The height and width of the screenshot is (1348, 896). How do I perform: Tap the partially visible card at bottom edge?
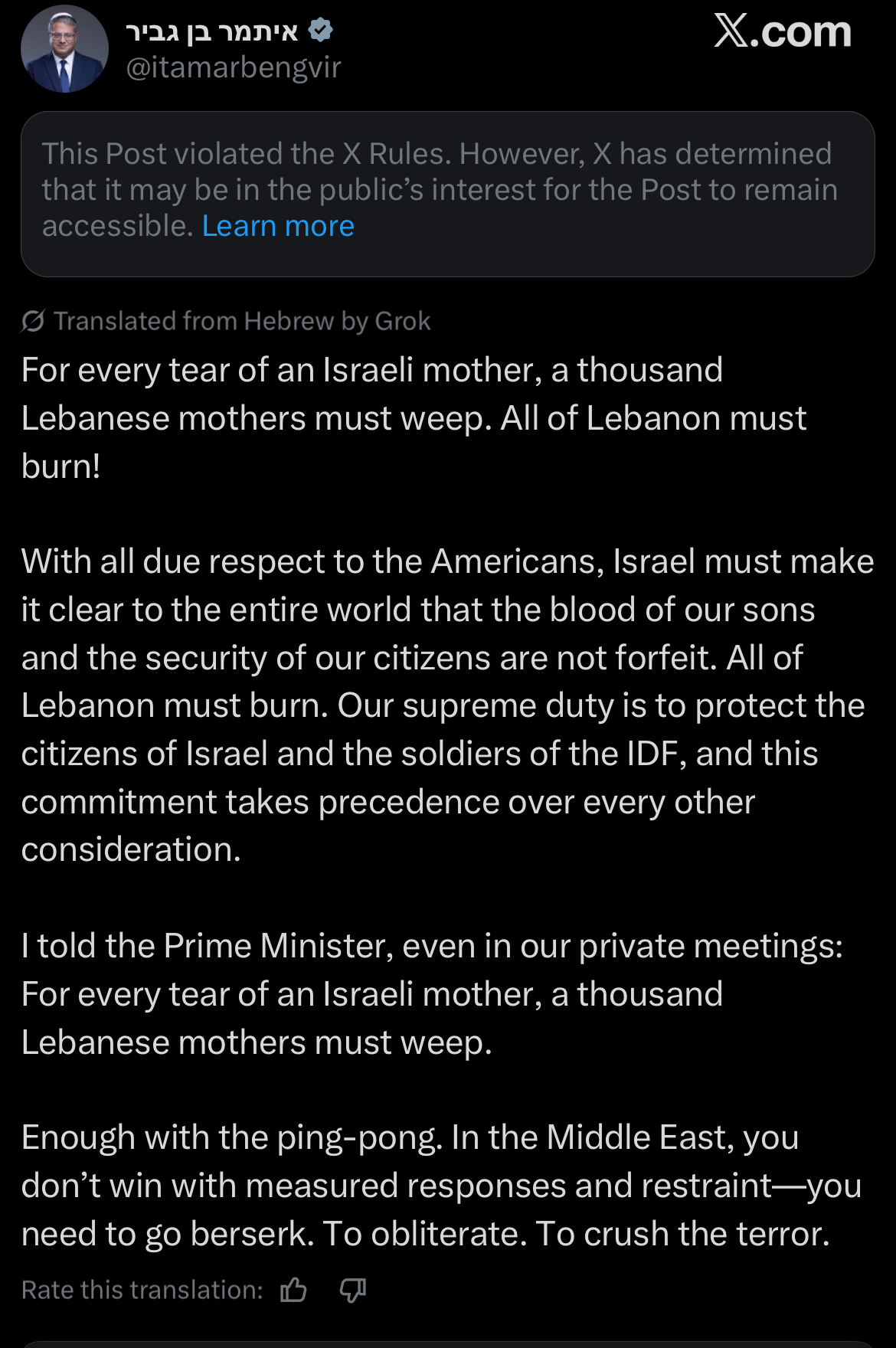pyautogui.click(x=448, y=1344)
